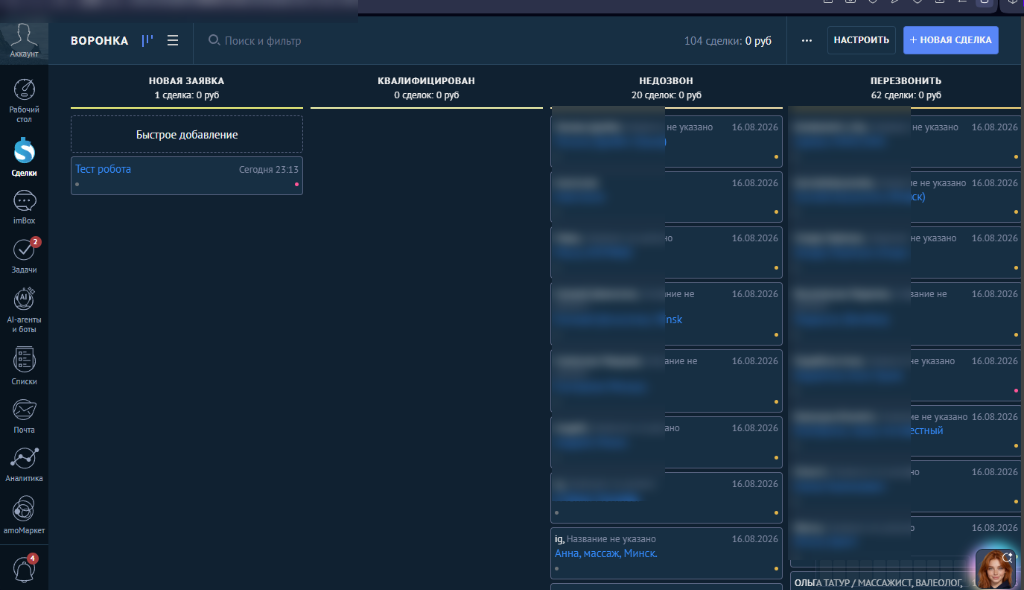The image size is (1024, 590).
Task: Select the ПЕРЕЗВОНИТЬ stage header
Action: 906,80
